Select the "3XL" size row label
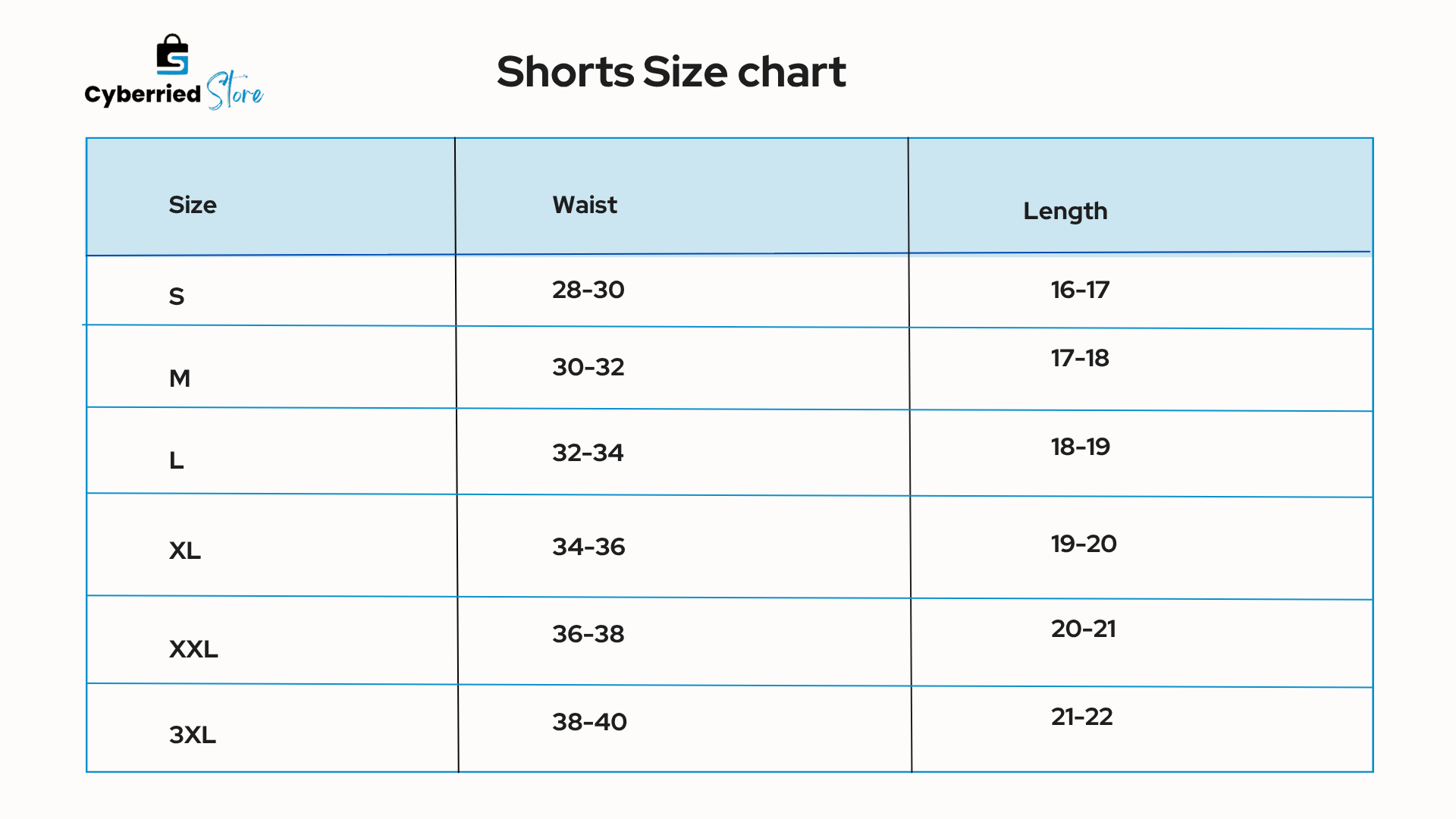This screenshot has width=1456, height=819. tap(193, 734)
